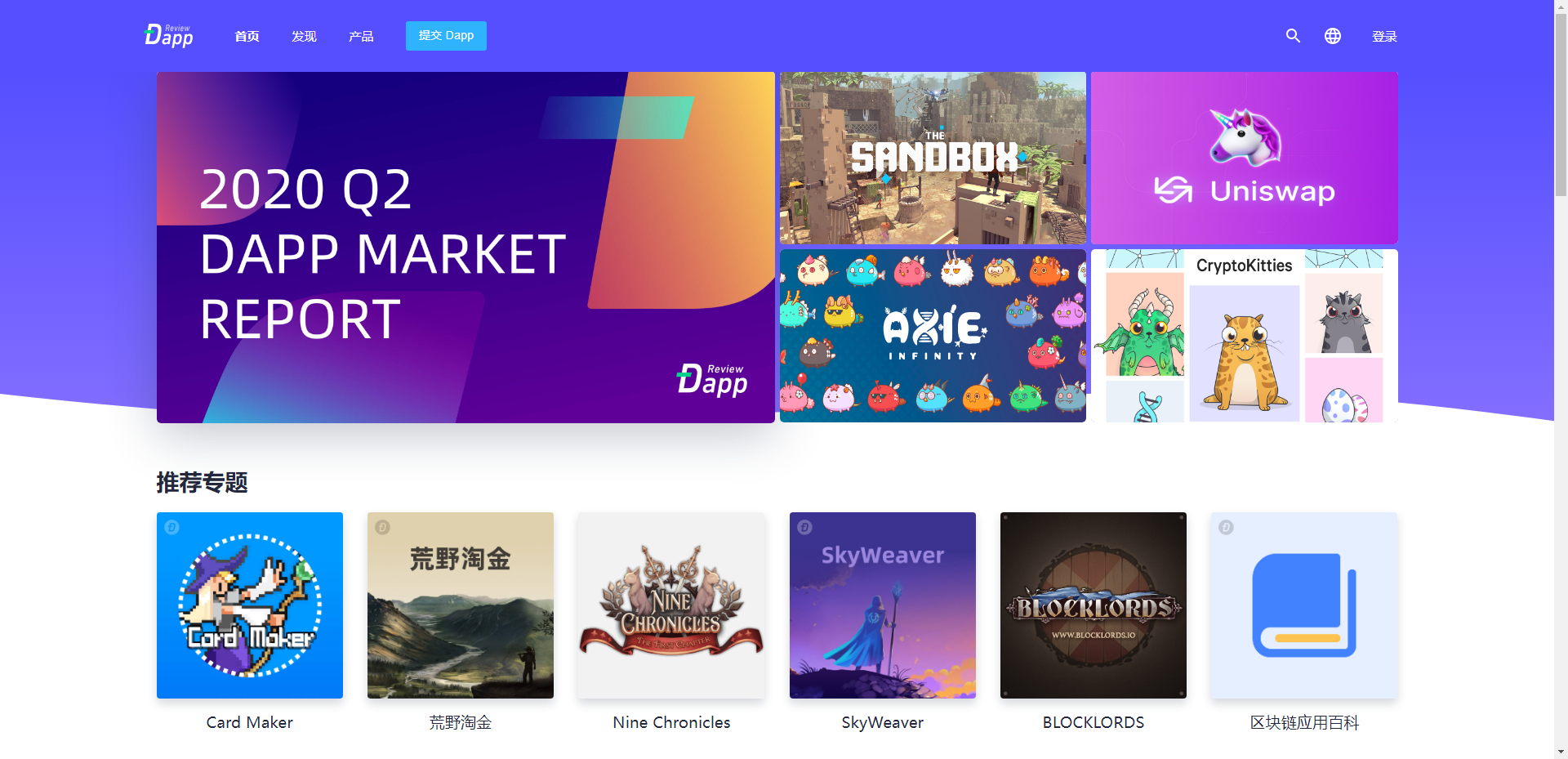This screenshot has width=1568, height=759.
Task: Go to the 首页 menu item
Action: (x=247, y=36)
